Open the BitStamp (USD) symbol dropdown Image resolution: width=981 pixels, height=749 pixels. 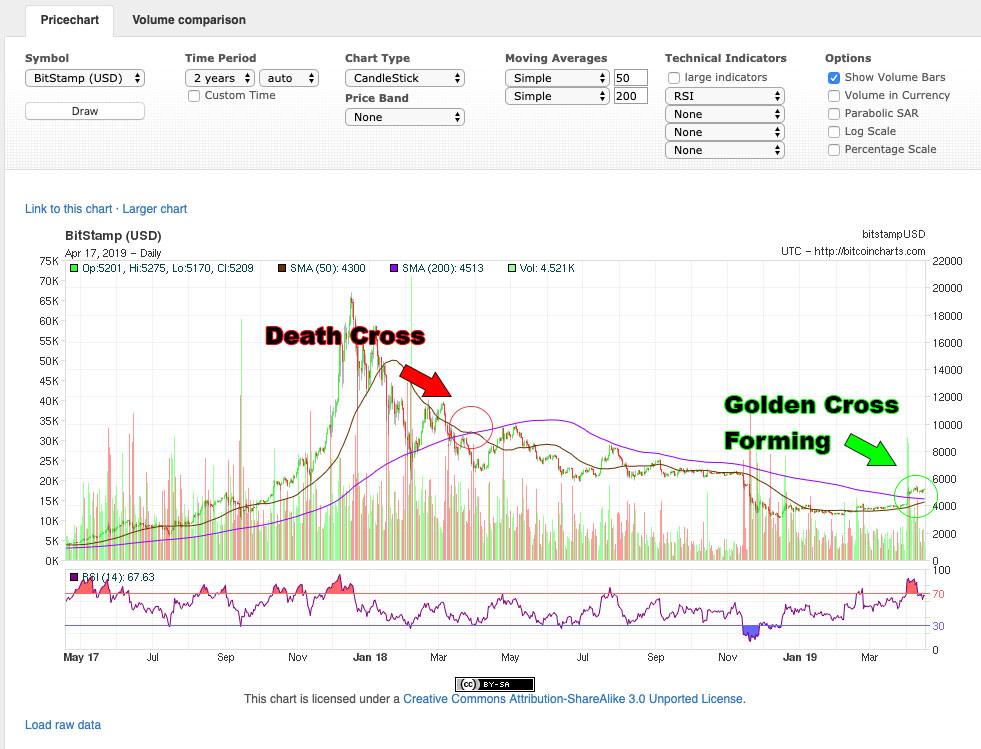coord(85,78)
